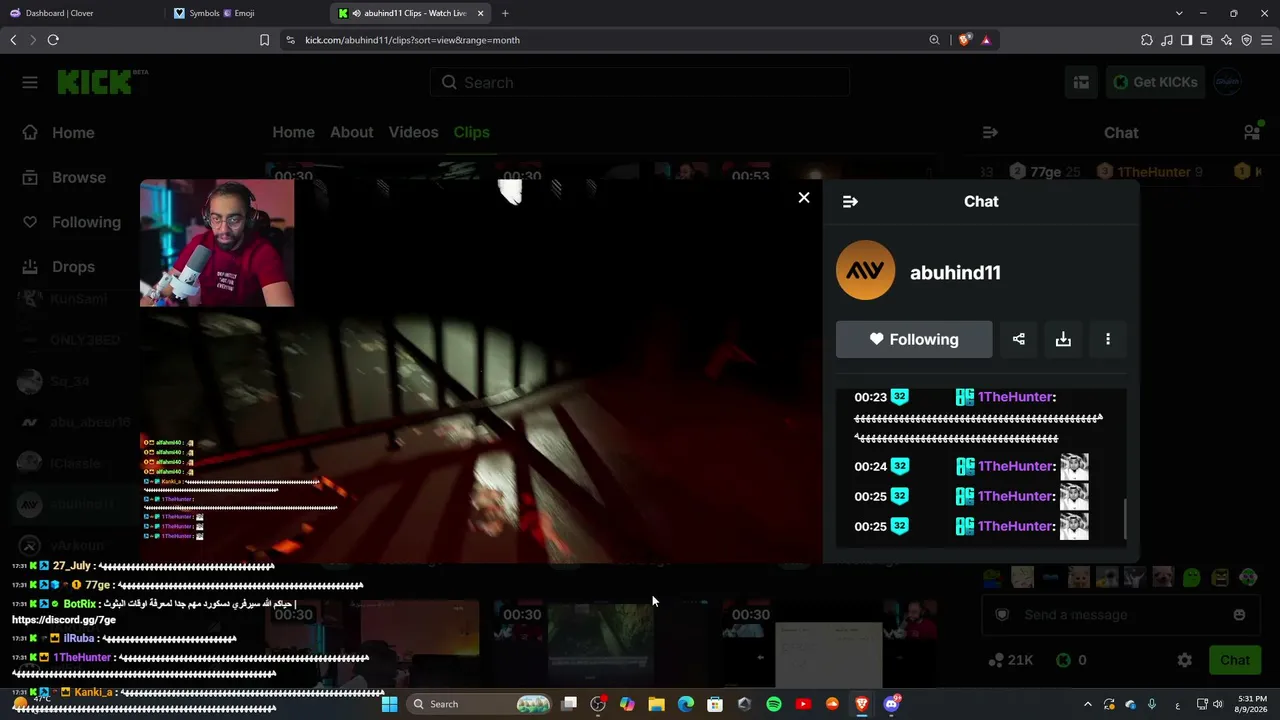Switch to the Symbols Emoji browser tab

(245, 13)
